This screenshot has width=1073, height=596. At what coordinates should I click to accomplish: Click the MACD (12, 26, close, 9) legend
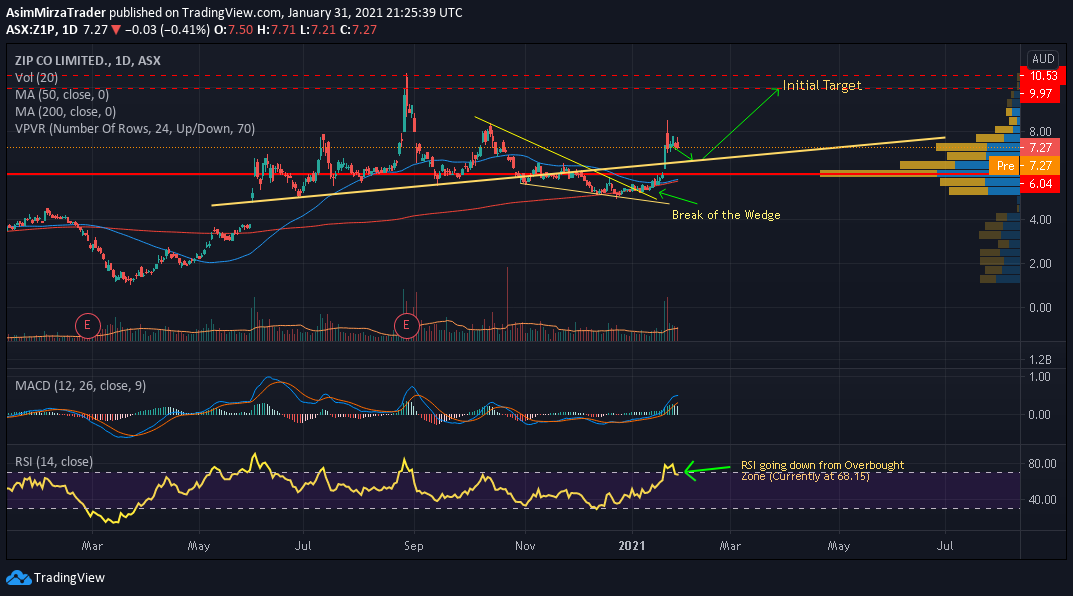click(x=81, y=386)
